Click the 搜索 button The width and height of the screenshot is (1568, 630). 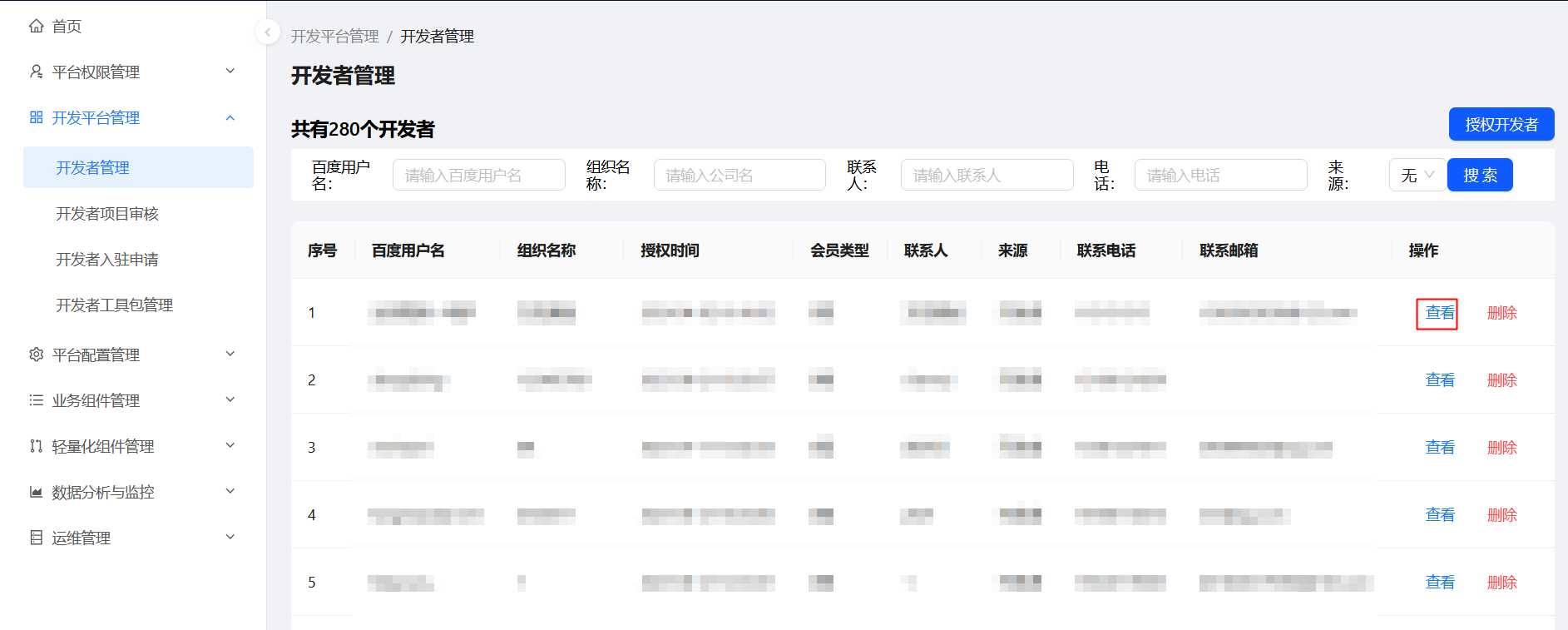(x=1479, y=176)
